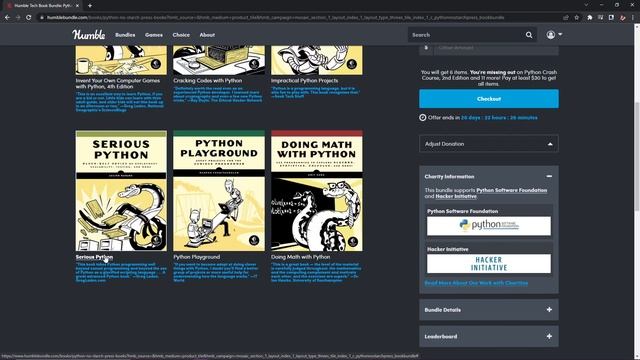Open the Choice menu item
Viewport: 640px width, 360px height.
pyautogui.click(x=181, y=35)
